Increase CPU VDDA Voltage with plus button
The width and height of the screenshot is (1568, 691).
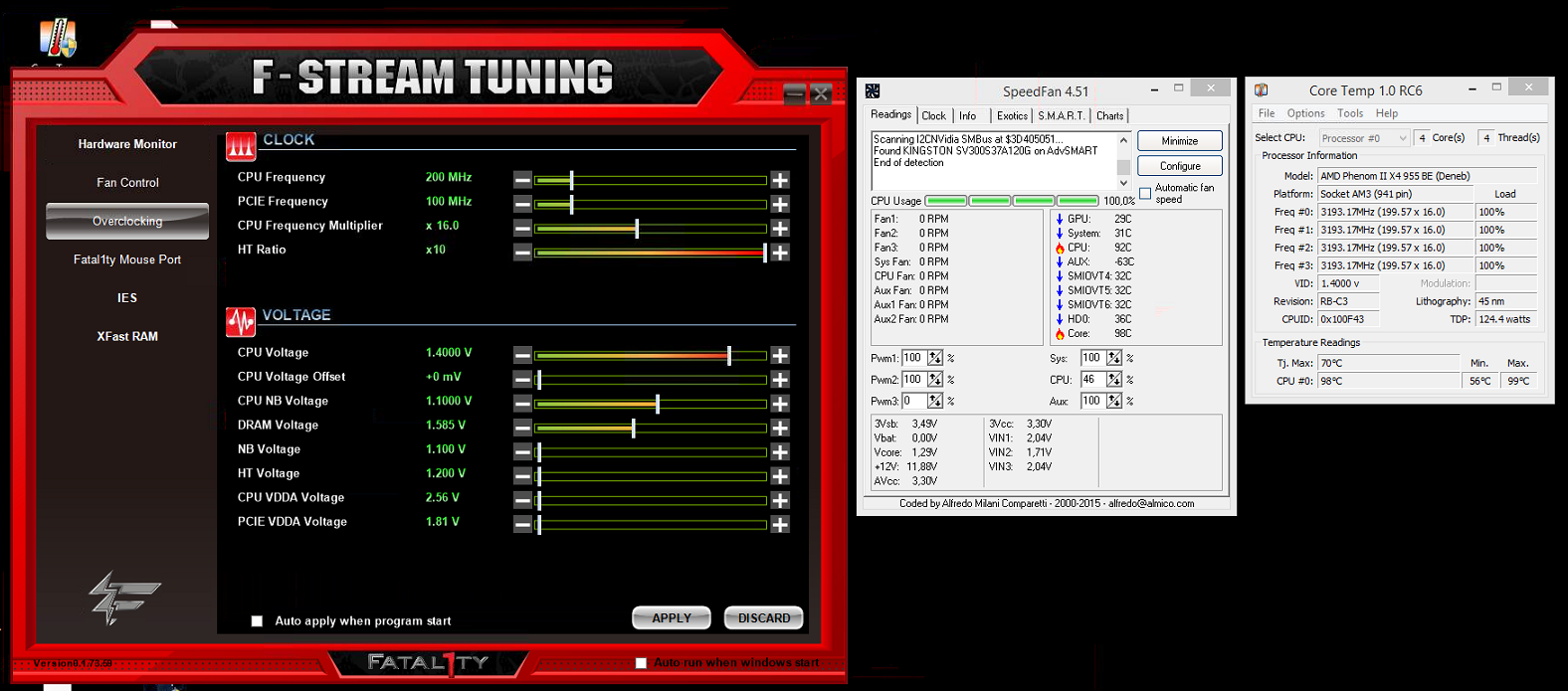click(780, 500)
